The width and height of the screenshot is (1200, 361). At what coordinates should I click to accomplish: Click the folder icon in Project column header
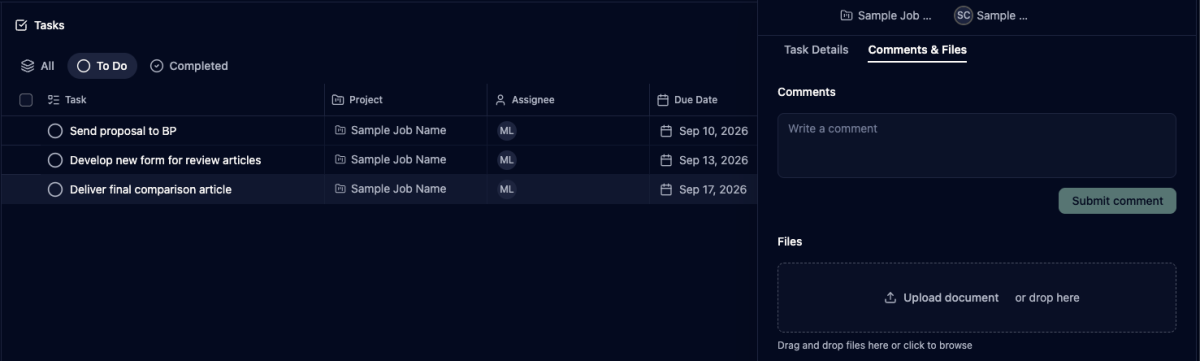pos(338,100)
